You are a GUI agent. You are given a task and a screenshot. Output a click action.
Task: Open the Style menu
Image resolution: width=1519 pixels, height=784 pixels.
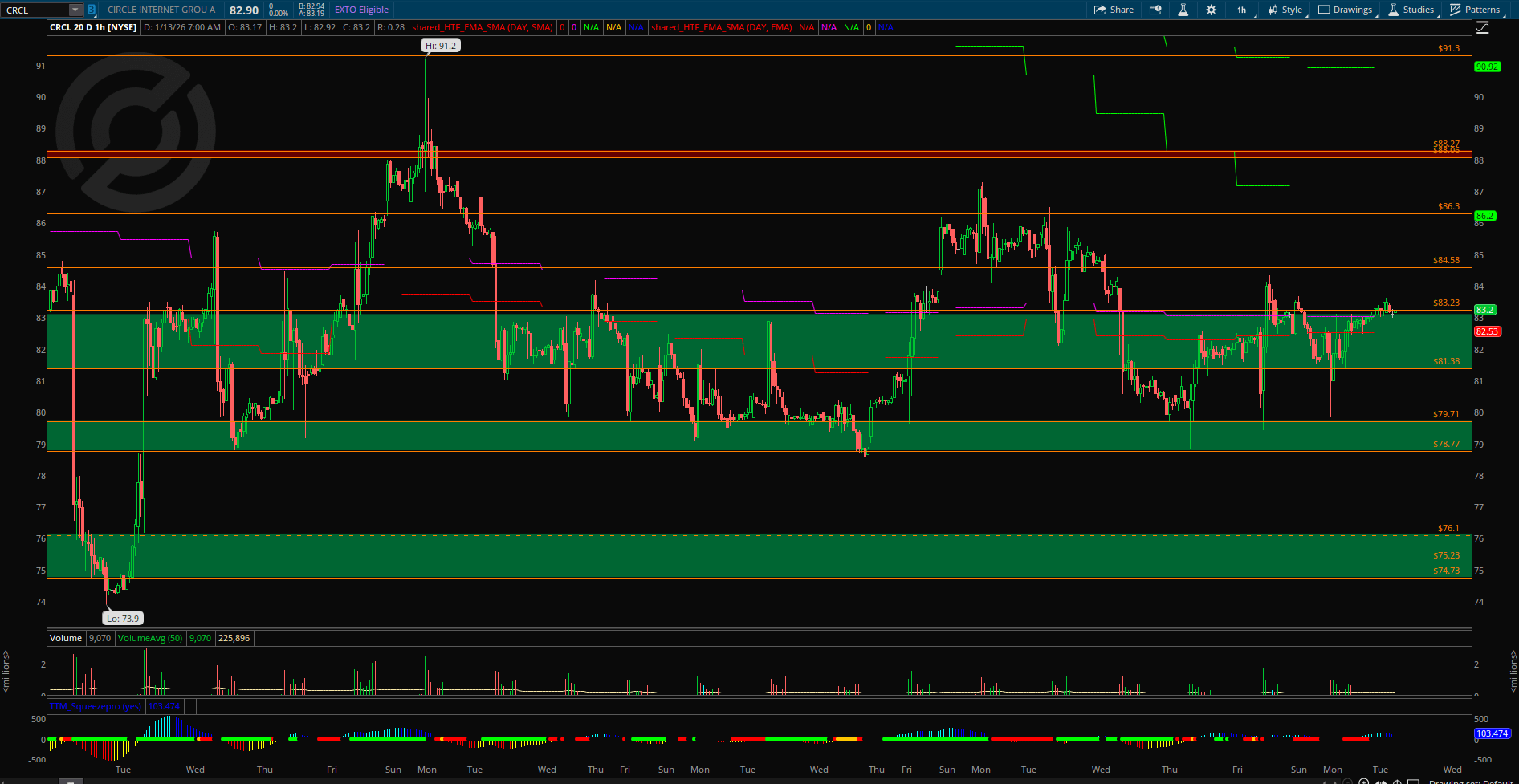pos(1285,10)
